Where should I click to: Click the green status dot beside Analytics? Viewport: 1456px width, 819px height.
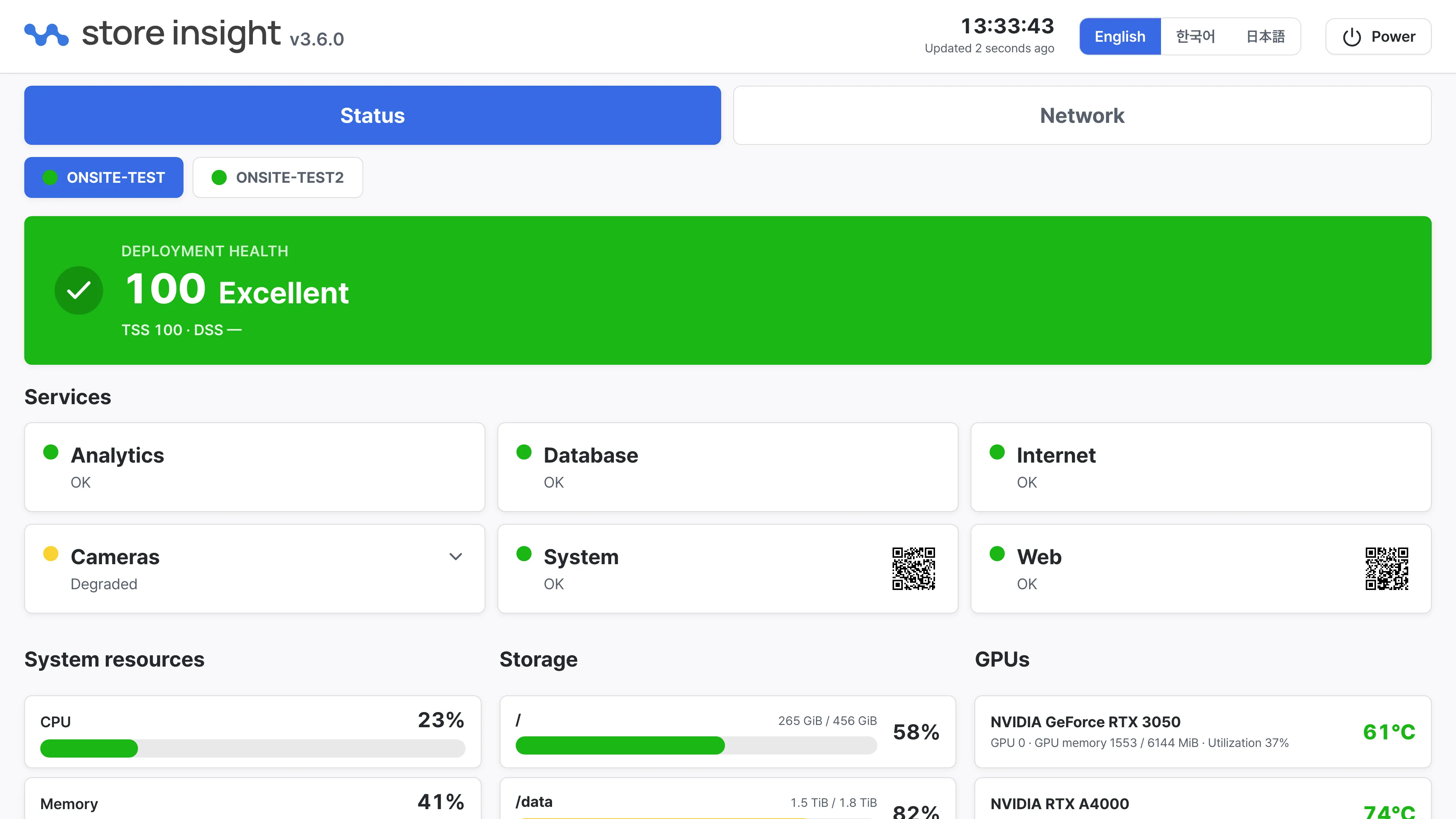click(x=51, y=452)
